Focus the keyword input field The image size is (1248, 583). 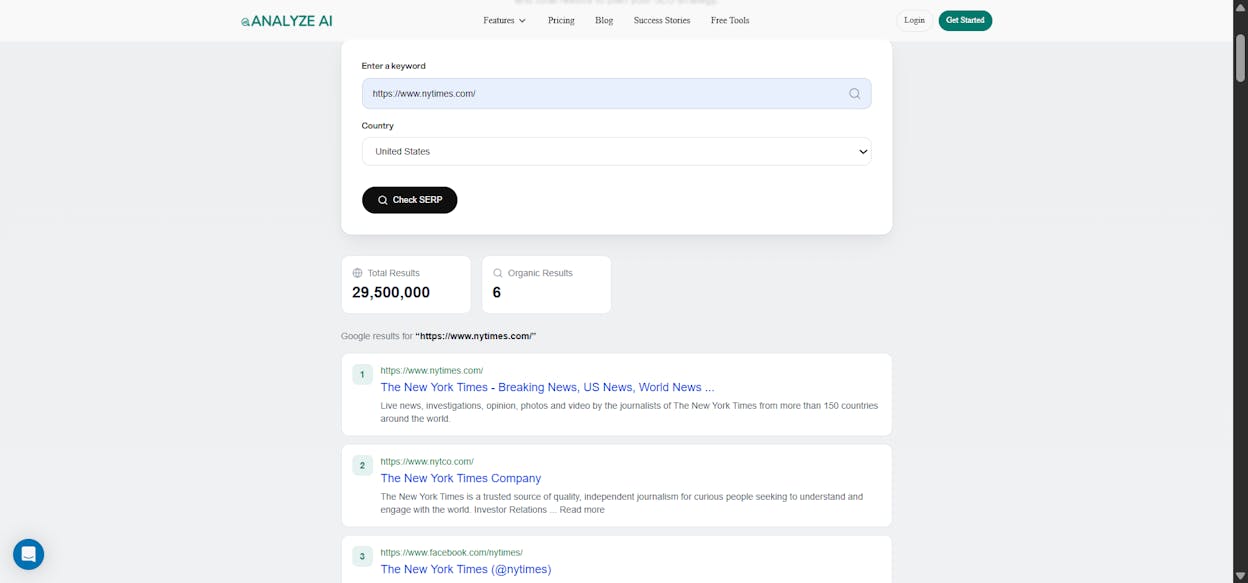(616, 93)
